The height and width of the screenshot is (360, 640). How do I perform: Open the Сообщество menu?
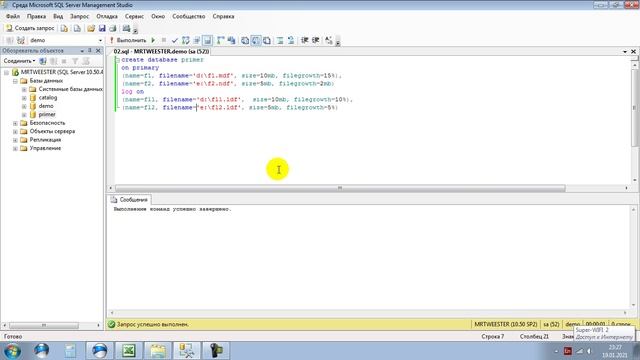point(189,16)
